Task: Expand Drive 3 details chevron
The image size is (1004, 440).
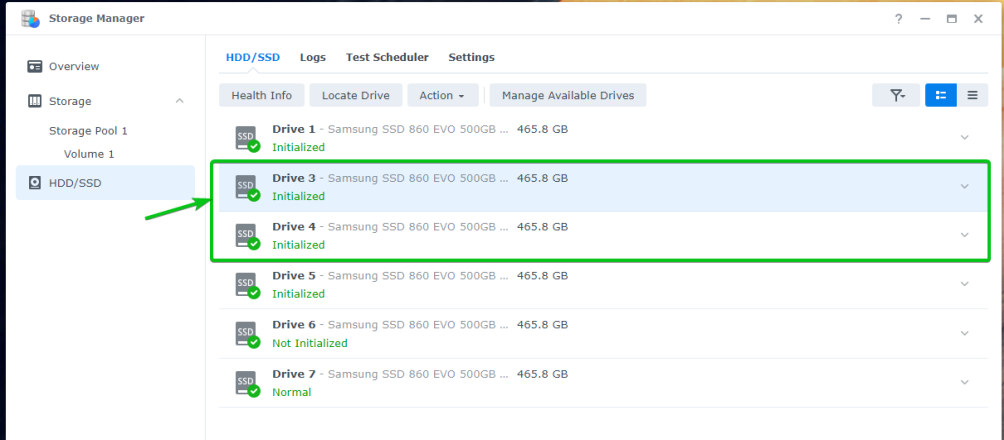Action: [x=965, y=186]
